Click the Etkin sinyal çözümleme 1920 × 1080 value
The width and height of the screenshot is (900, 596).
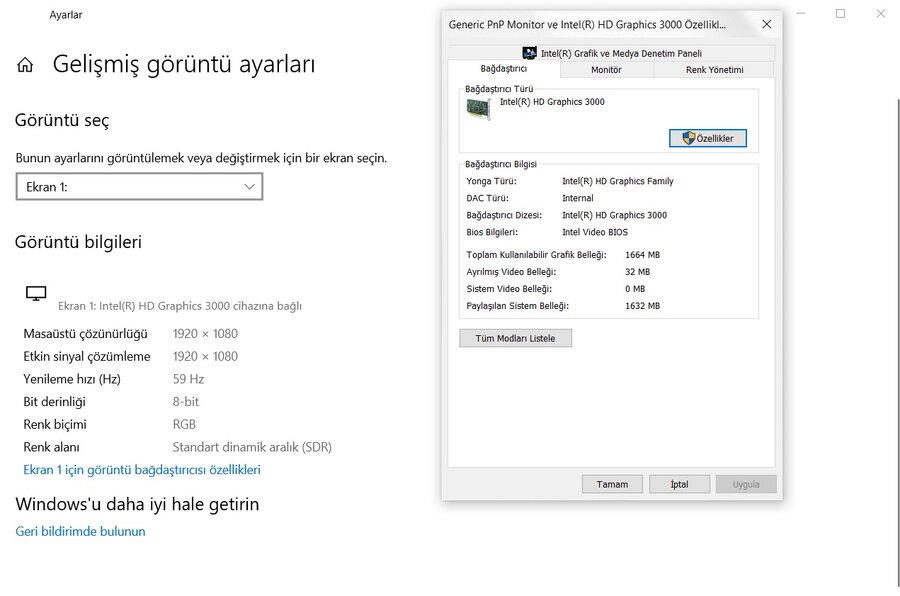coord(205,356)
